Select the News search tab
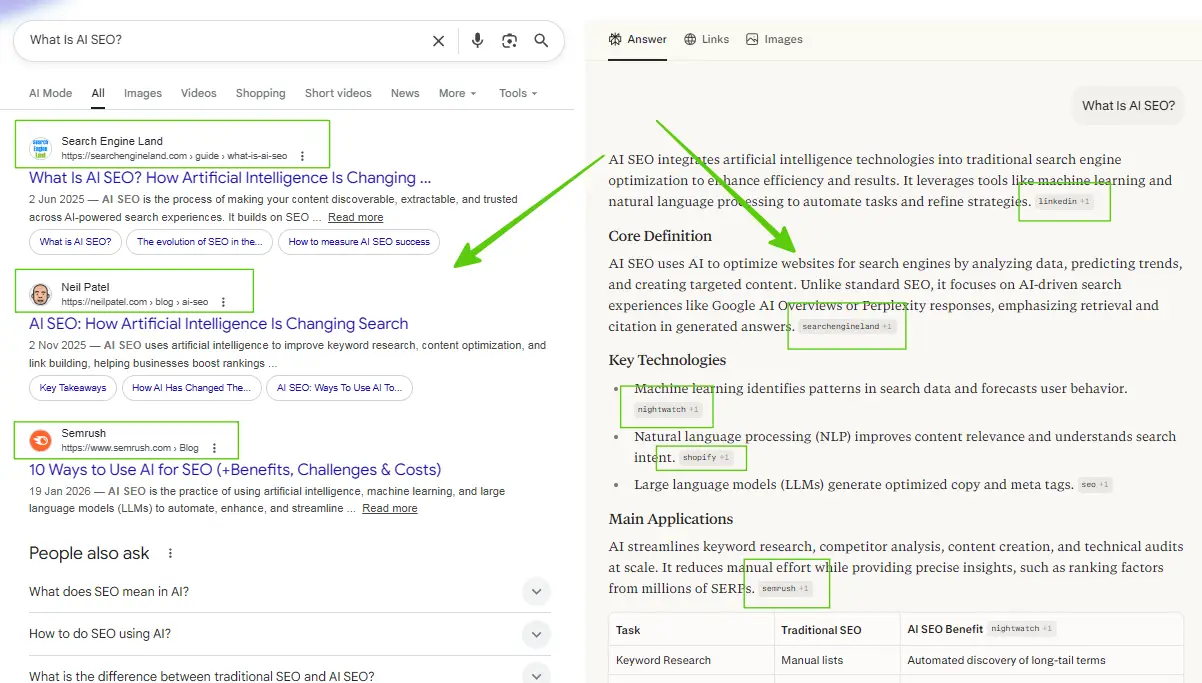Screen dimensions: 1202x683 coord(404,93)
